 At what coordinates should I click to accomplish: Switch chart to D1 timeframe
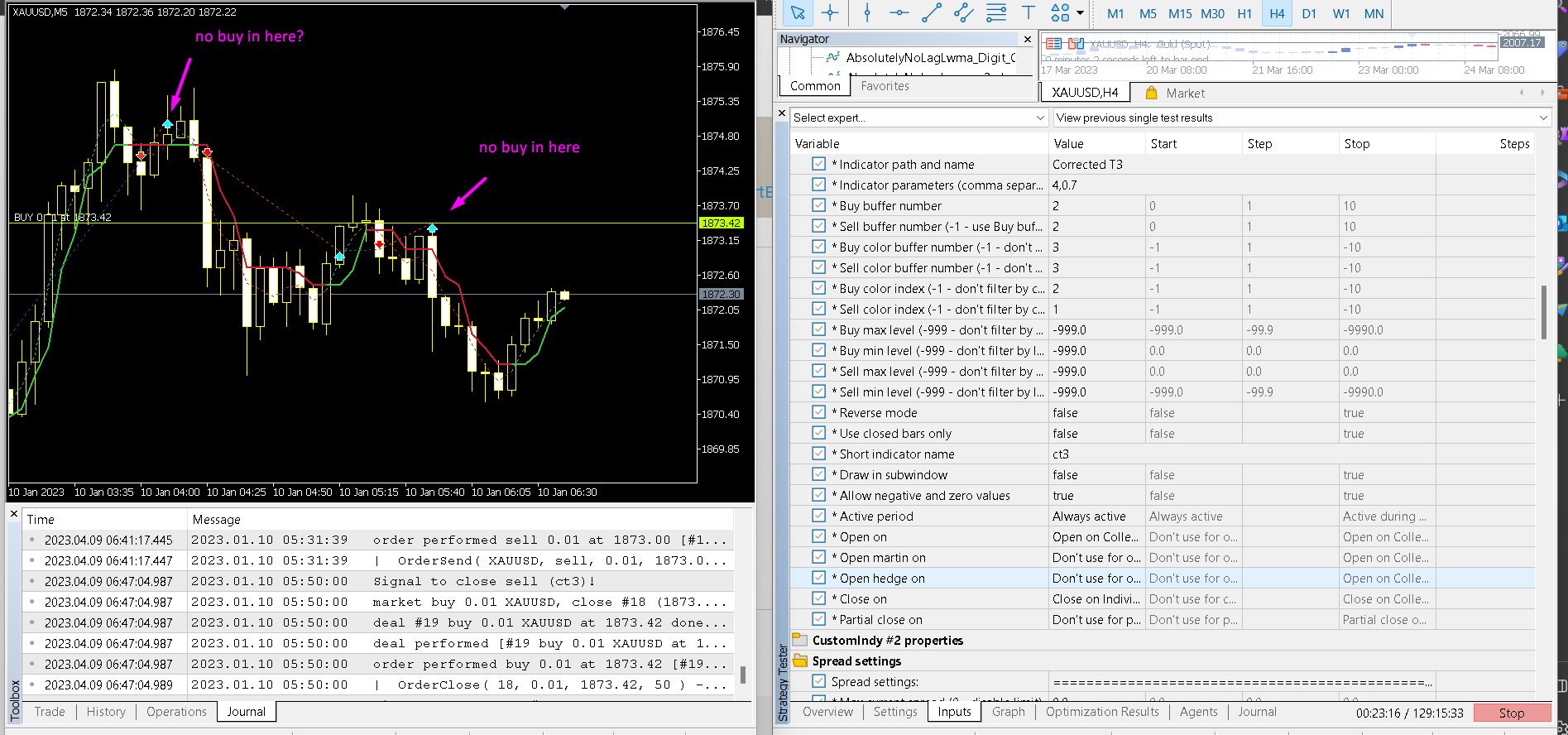pos(1309,14)
